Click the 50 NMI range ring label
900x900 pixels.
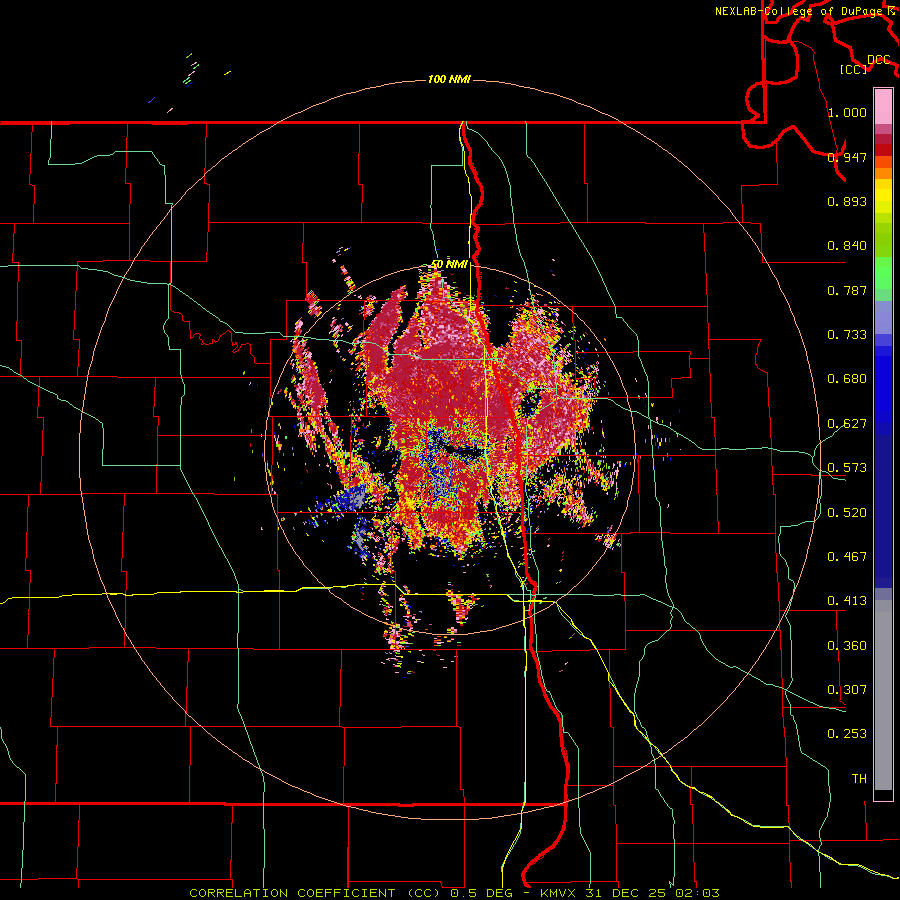tap(449, 264)
